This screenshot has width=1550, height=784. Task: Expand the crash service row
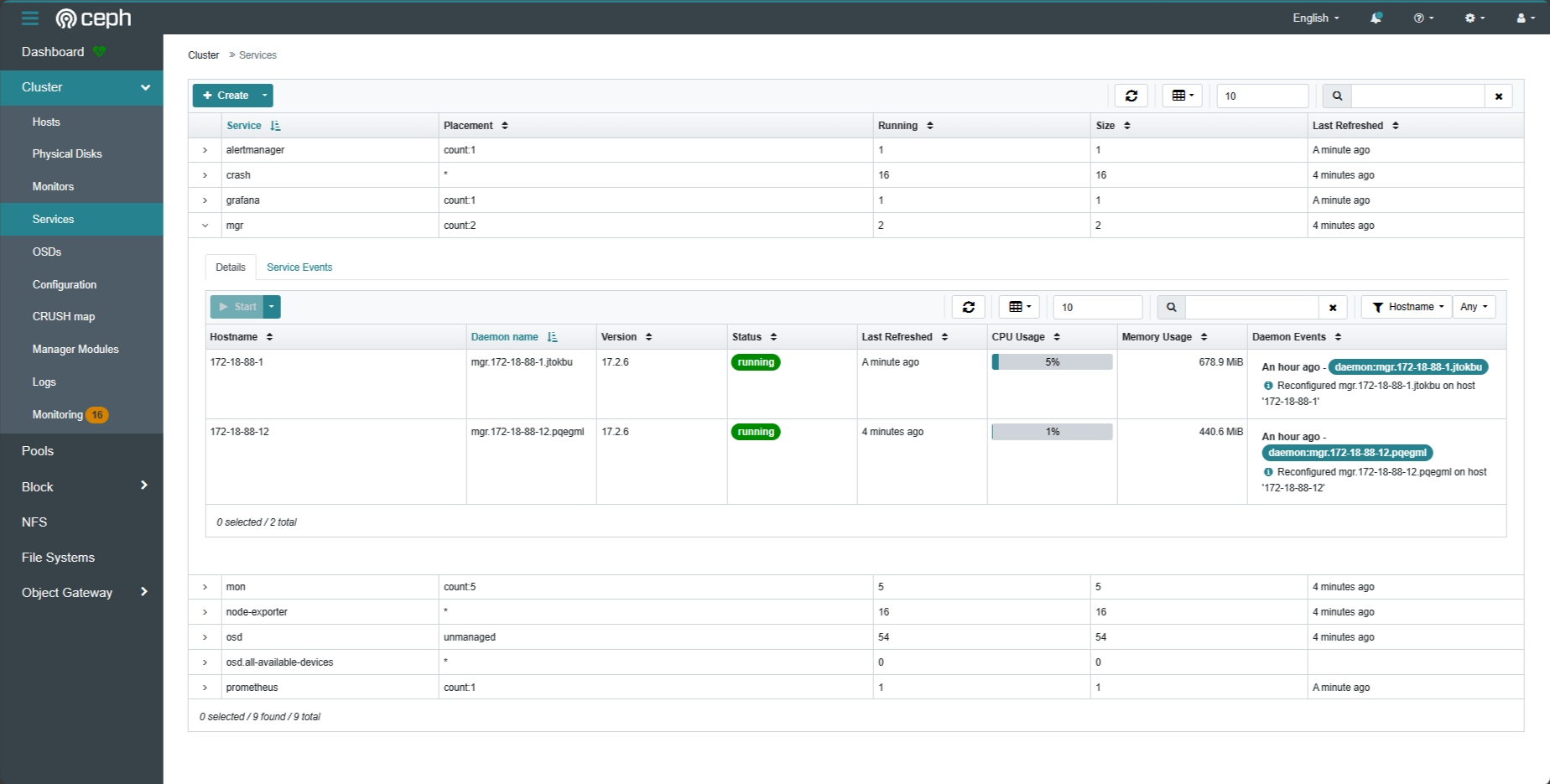pos(205,175)
